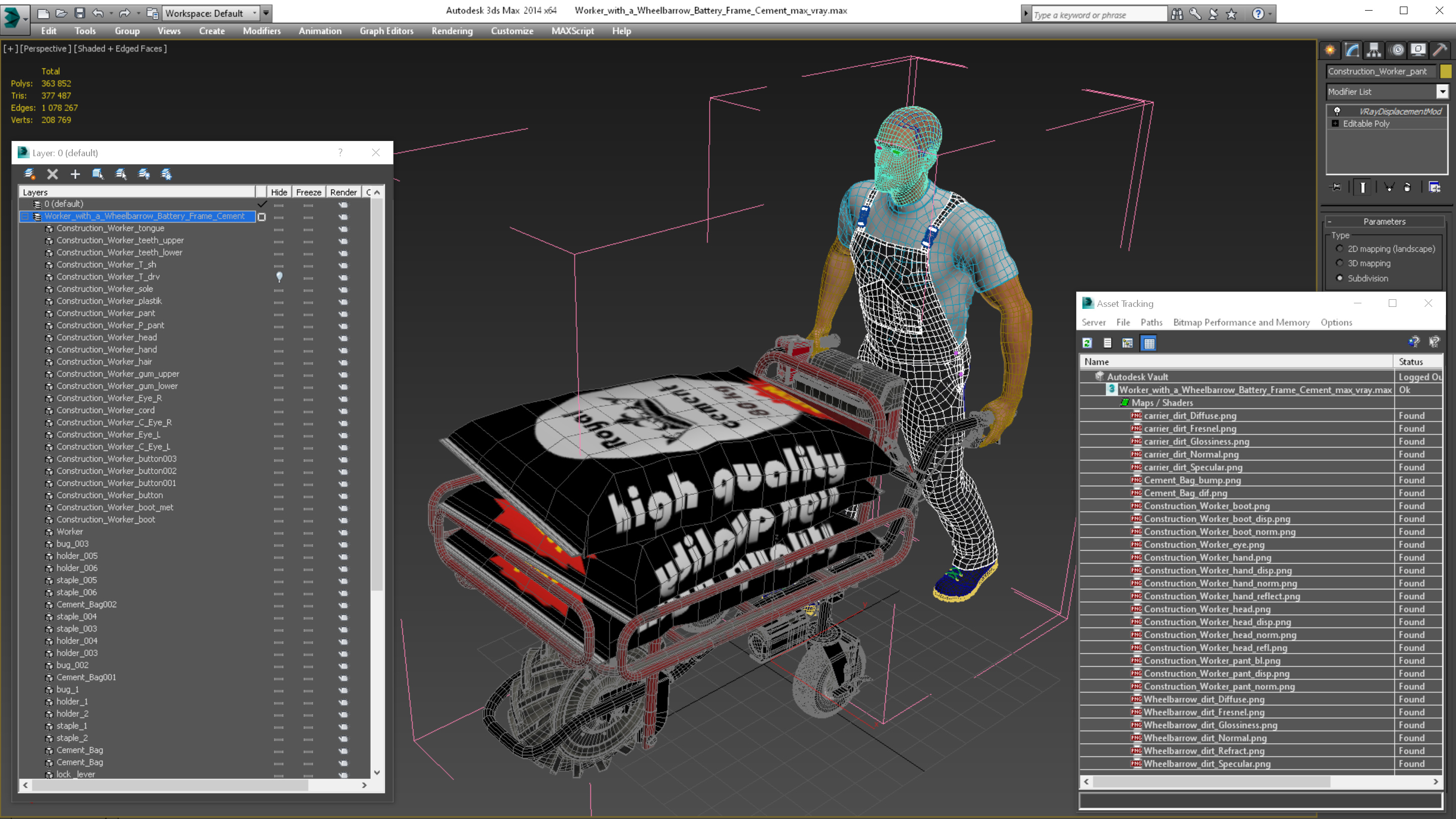Collapse the Parameters rollout

1384,221
